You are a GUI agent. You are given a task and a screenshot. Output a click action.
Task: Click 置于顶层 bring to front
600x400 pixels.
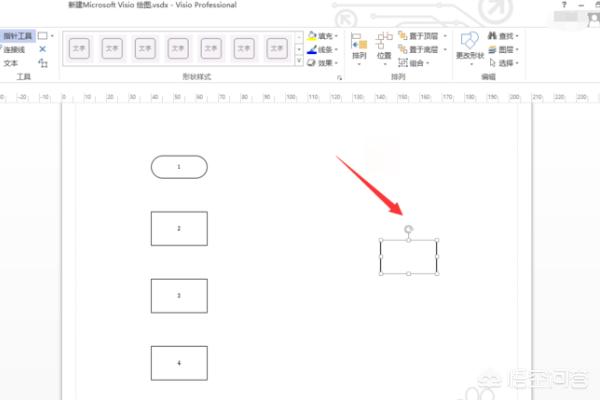coord(418,36)
